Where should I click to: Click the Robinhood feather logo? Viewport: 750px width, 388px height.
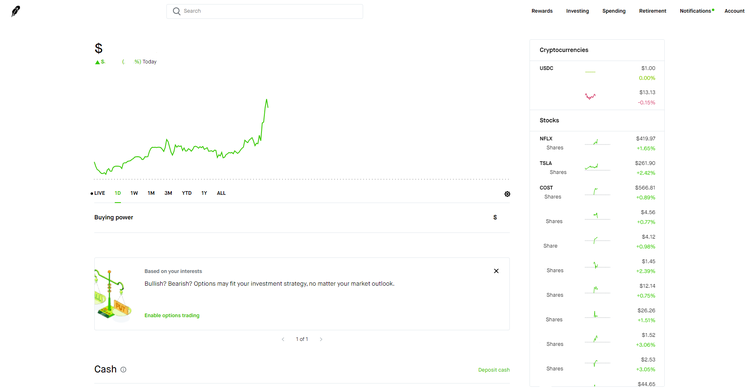[x=15, y=11]
